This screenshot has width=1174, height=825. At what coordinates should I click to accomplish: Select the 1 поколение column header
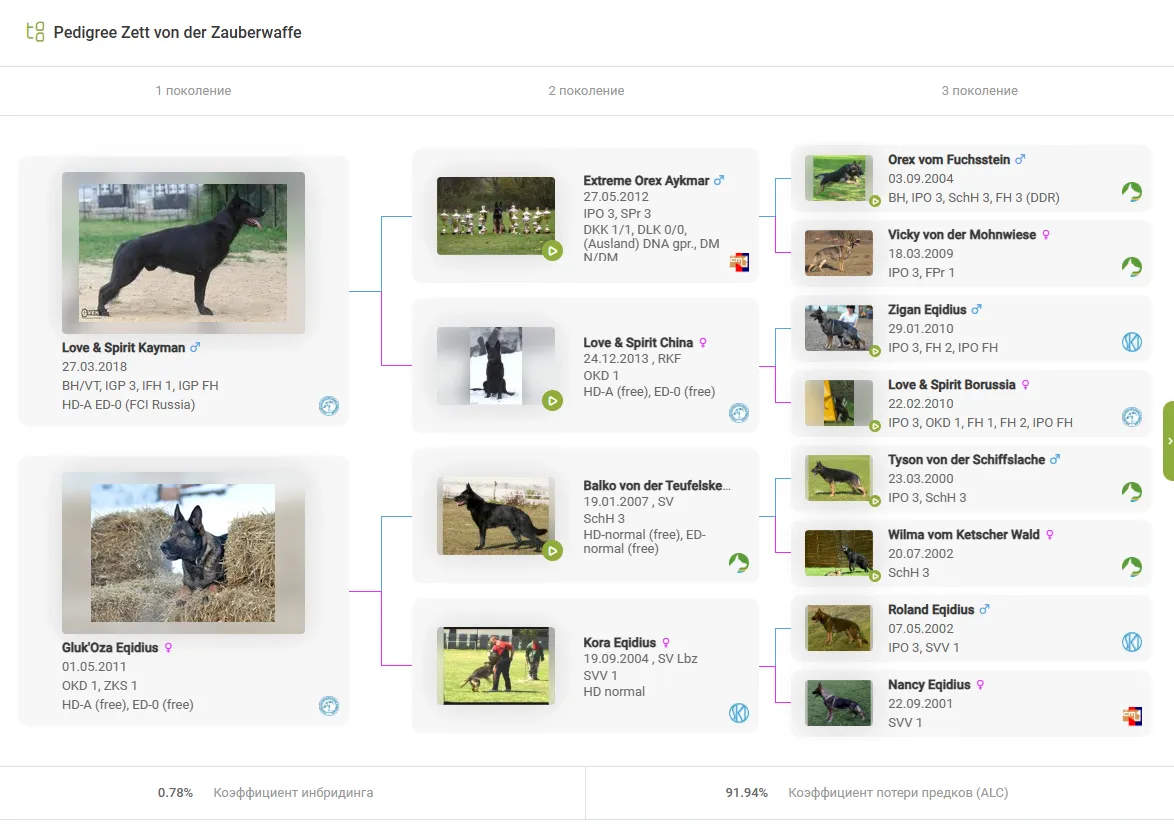[x=193, y=91]
